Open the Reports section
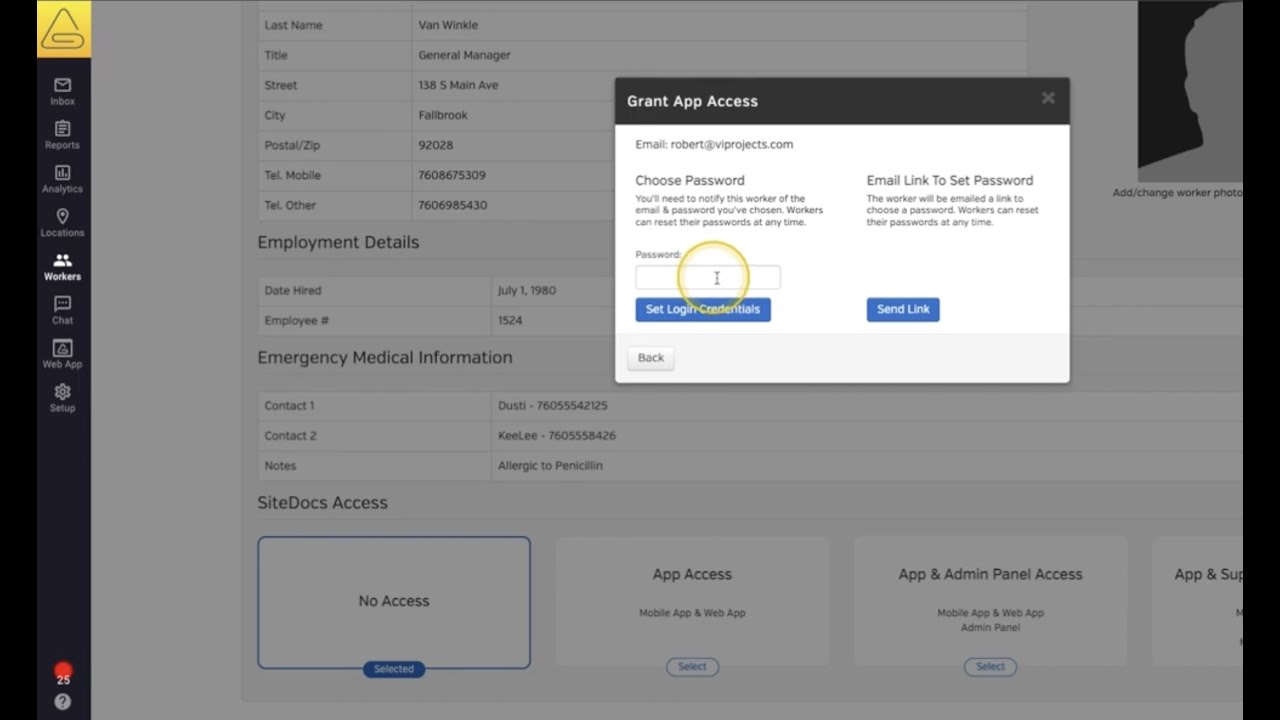The image size is (1280, 720). point(62,136)
